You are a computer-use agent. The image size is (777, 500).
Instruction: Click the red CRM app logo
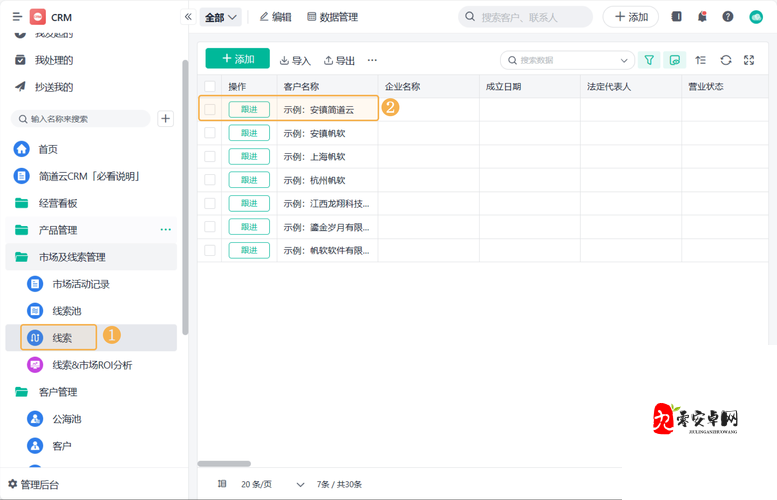point(38,17)
